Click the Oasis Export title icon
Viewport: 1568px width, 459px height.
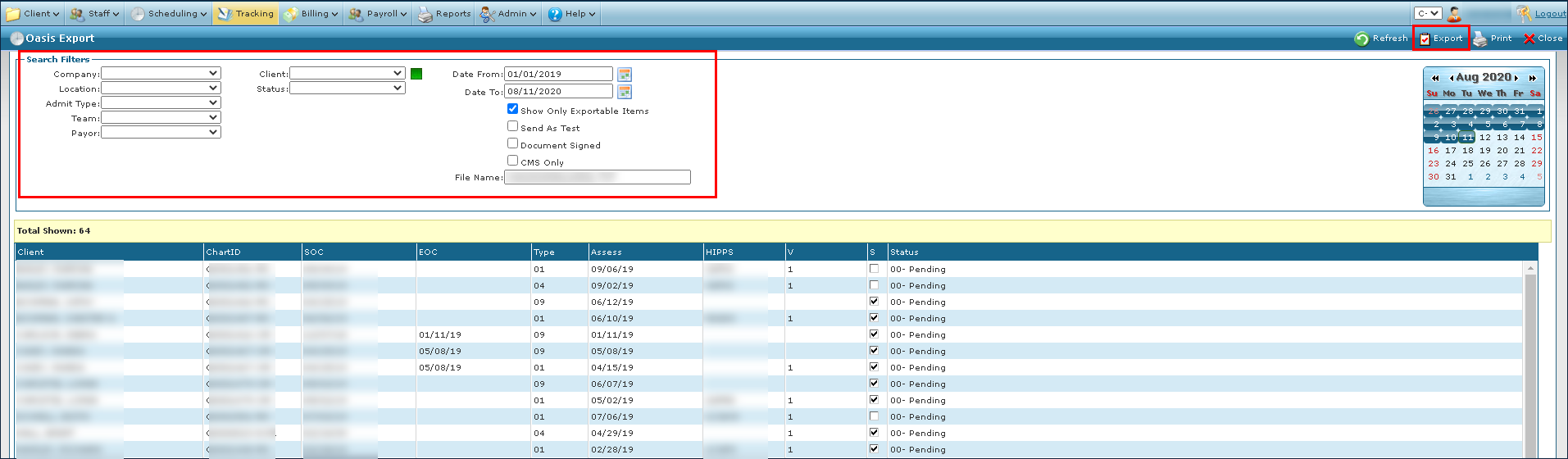16,39
